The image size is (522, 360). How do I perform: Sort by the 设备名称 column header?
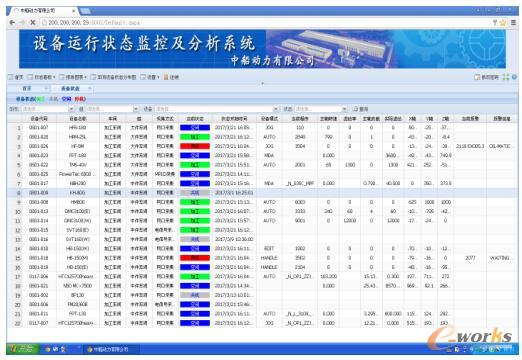point(78,119)
